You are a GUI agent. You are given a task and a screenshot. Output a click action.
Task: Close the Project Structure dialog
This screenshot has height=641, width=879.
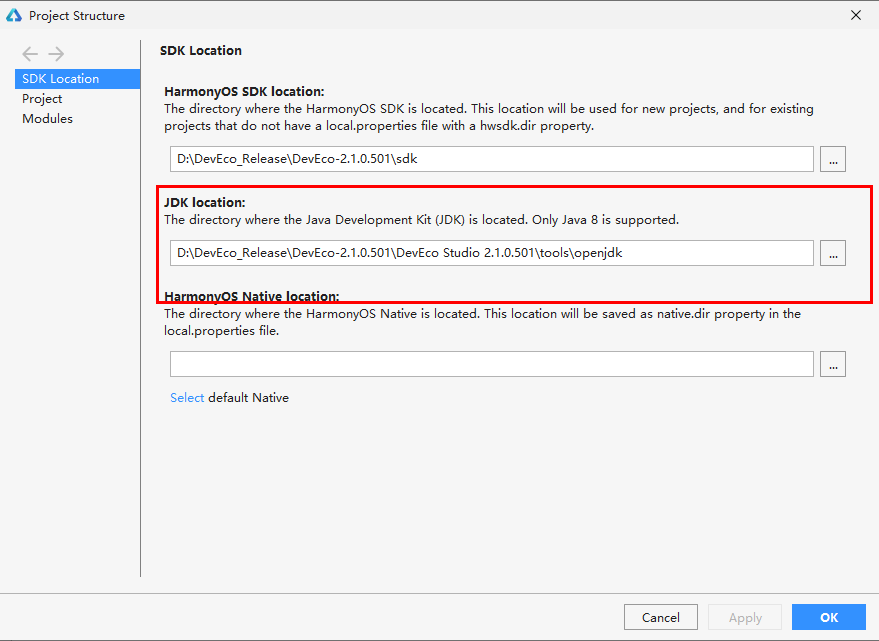click(x=856, y=15)
